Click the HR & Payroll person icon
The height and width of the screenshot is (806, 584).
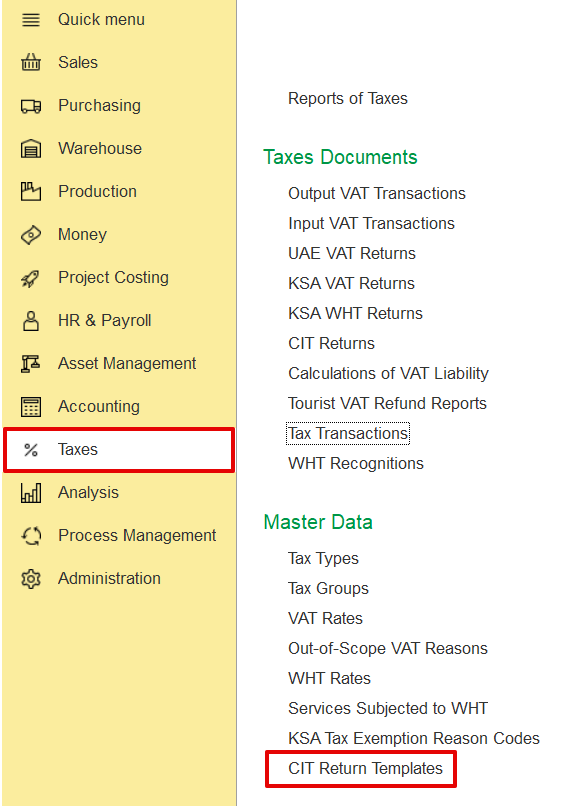[x=31, y=321]
